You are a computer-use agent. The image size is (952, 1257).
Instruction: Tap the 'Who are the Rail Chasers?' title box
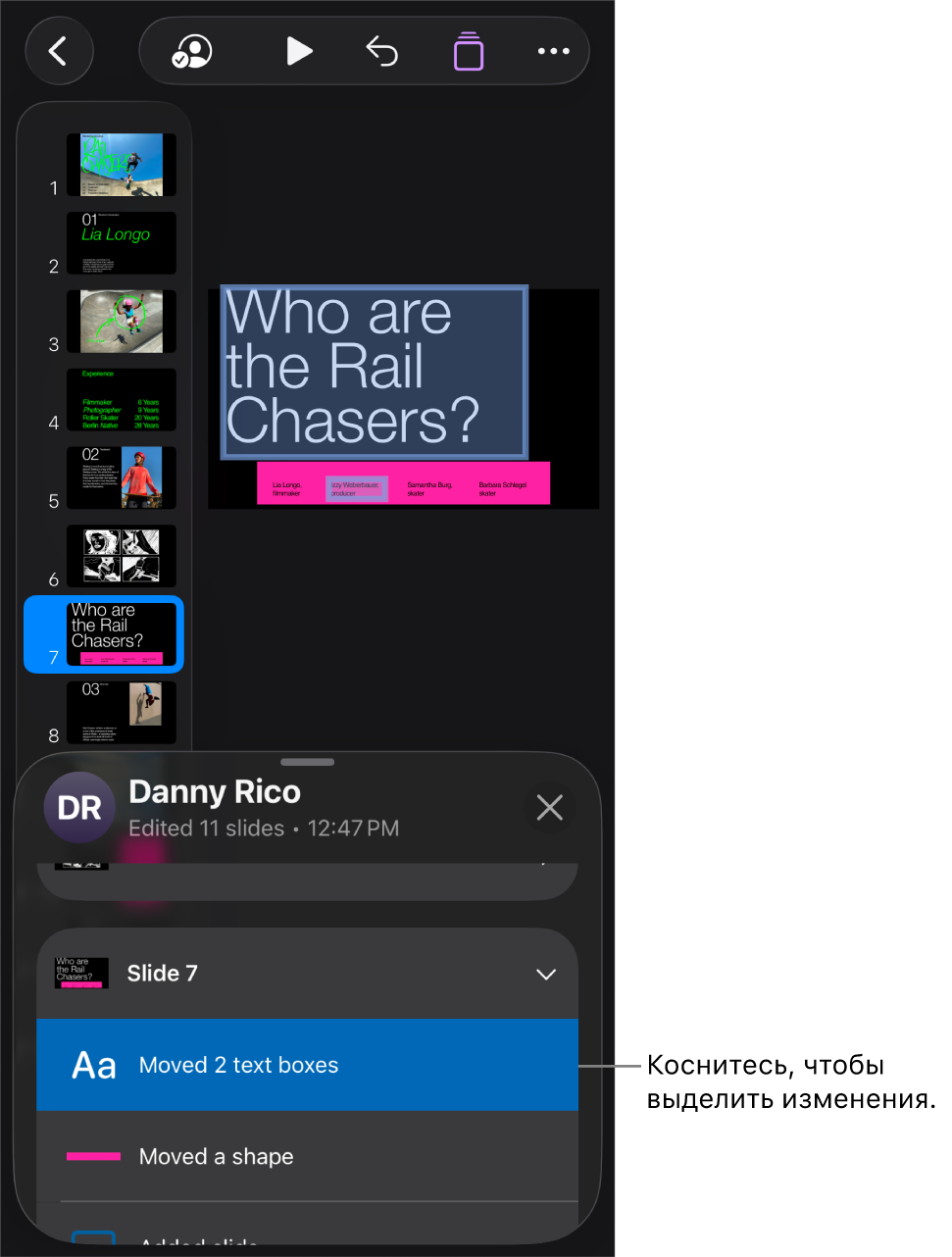[x=375, y=372]
